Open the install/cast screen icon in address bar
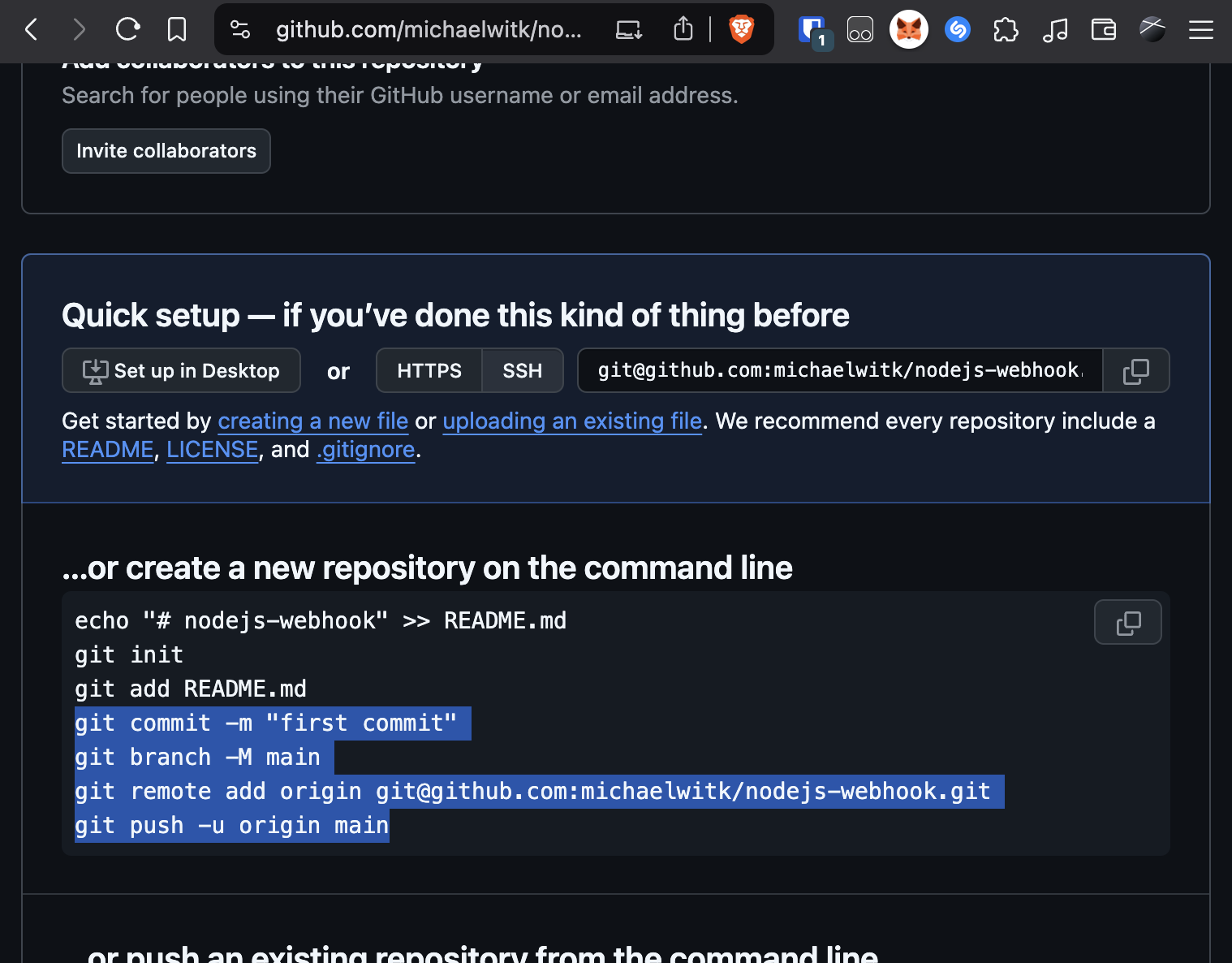Image resolution: width=1232 pixels, height=963 pixels. (629, 30)
